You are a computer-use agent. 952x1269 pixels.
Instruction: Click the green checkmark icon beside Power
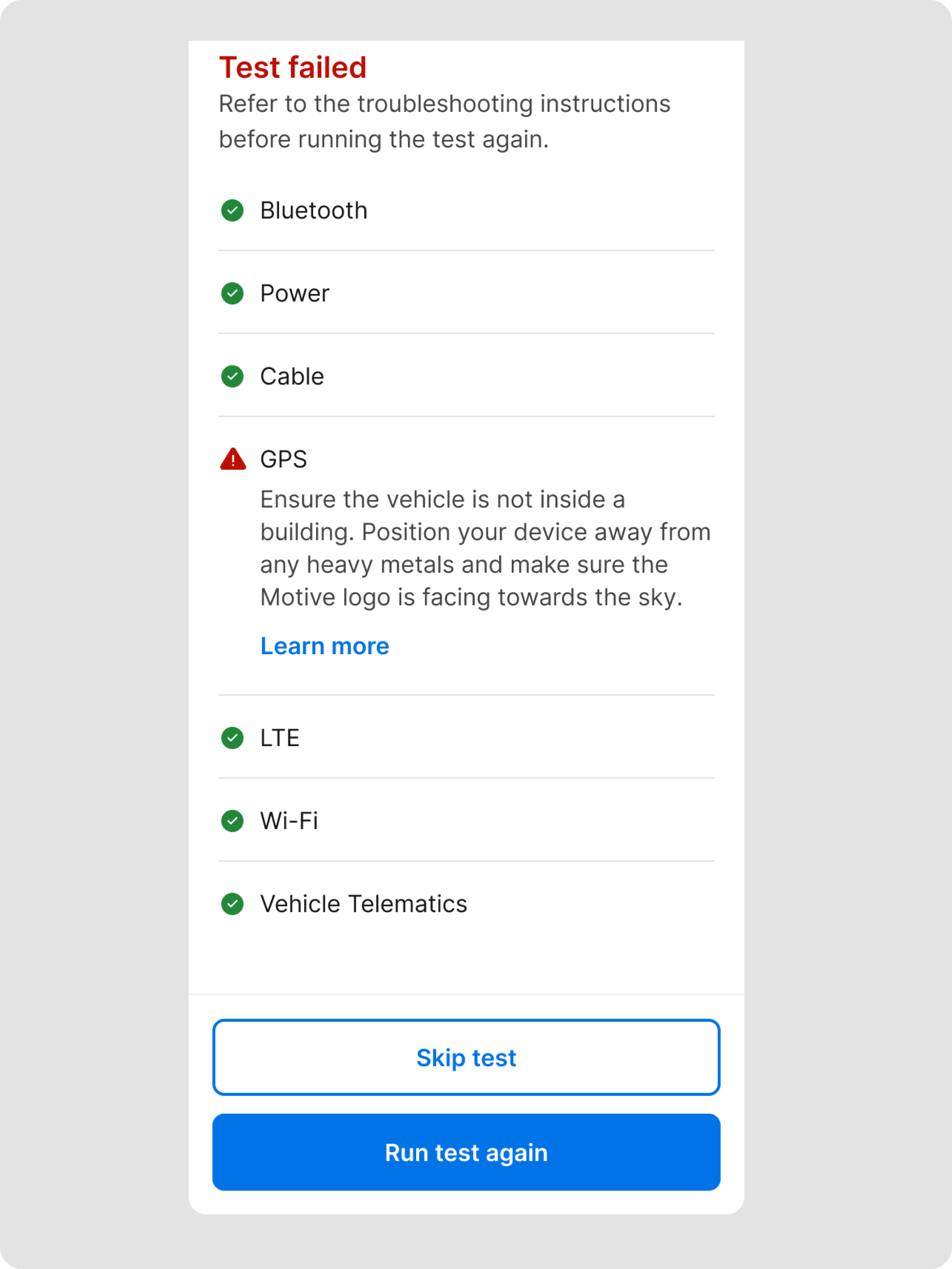click(x=232, y=294)
